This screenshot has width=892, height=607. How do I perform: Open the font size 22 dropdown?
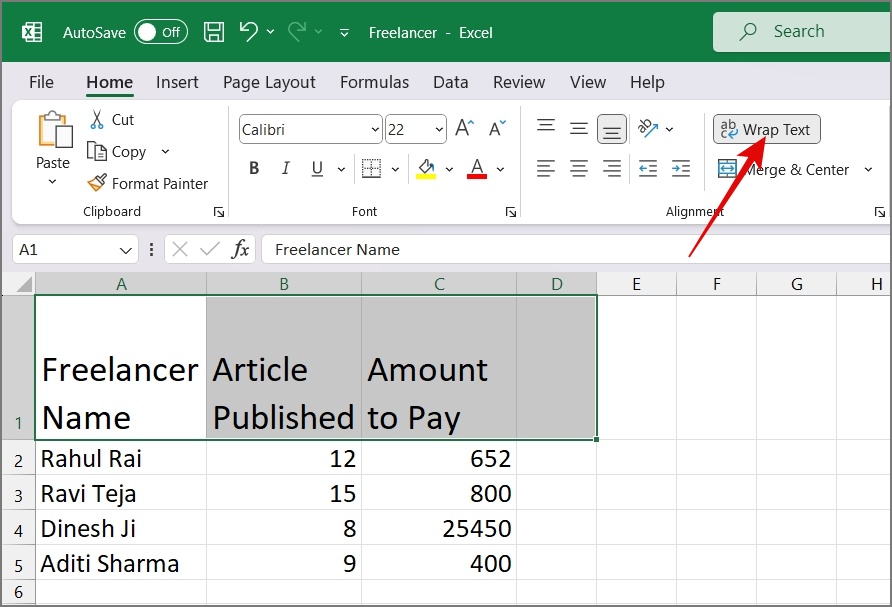(x=439, y=130)
